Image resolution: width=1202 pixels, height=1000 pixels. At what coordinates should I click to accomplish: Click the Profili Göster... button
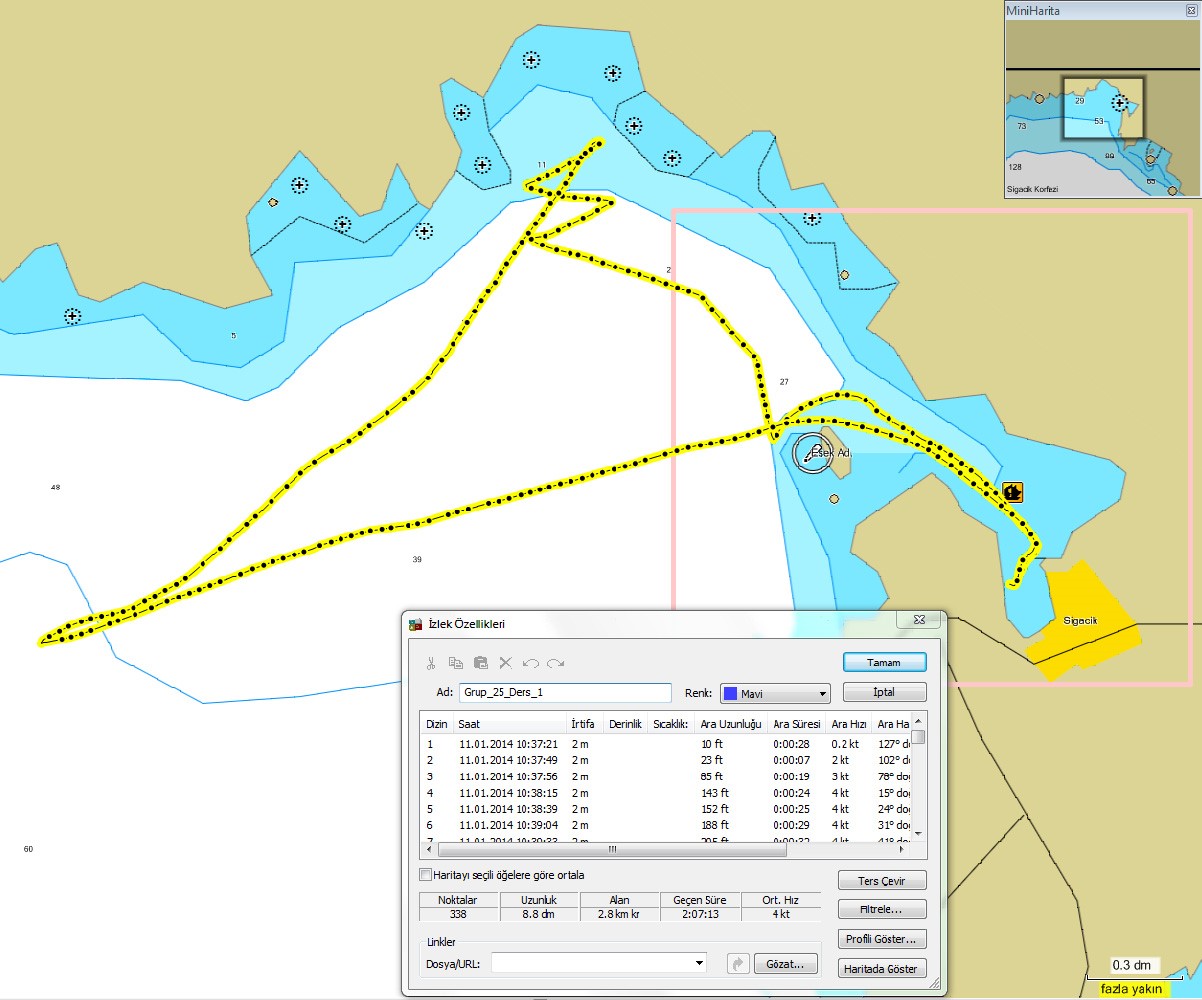[882, 939]
